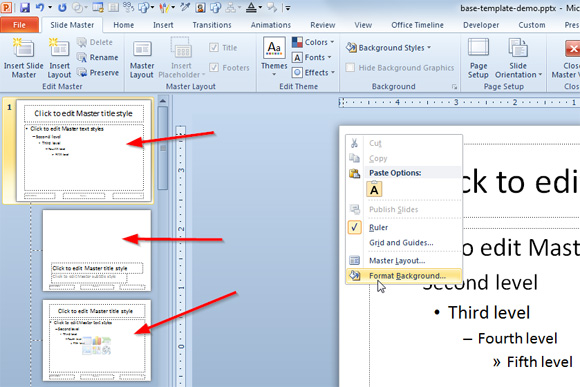Select slide master thumbnail number 1
Image resolution: width=580 pixels, height=387 pixels.
(x=84, y=151)
